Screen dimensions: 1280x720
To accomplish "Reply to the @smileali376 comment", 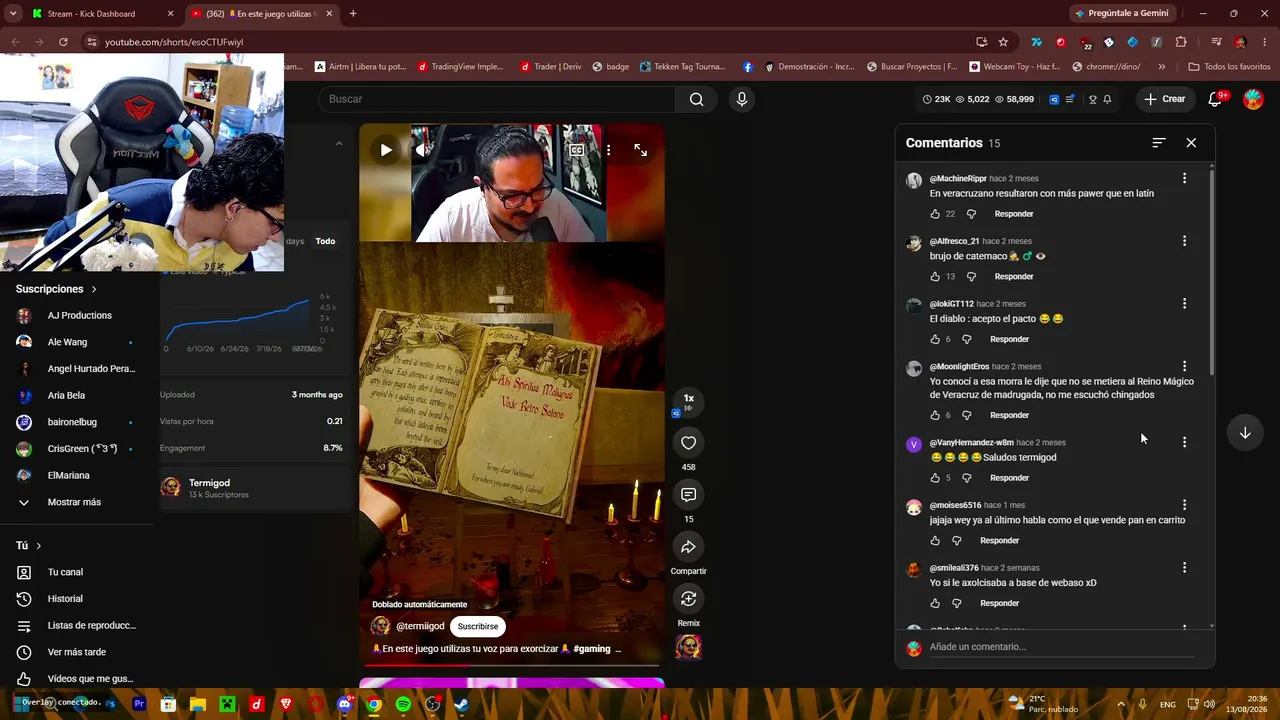I will coord(999,604).
